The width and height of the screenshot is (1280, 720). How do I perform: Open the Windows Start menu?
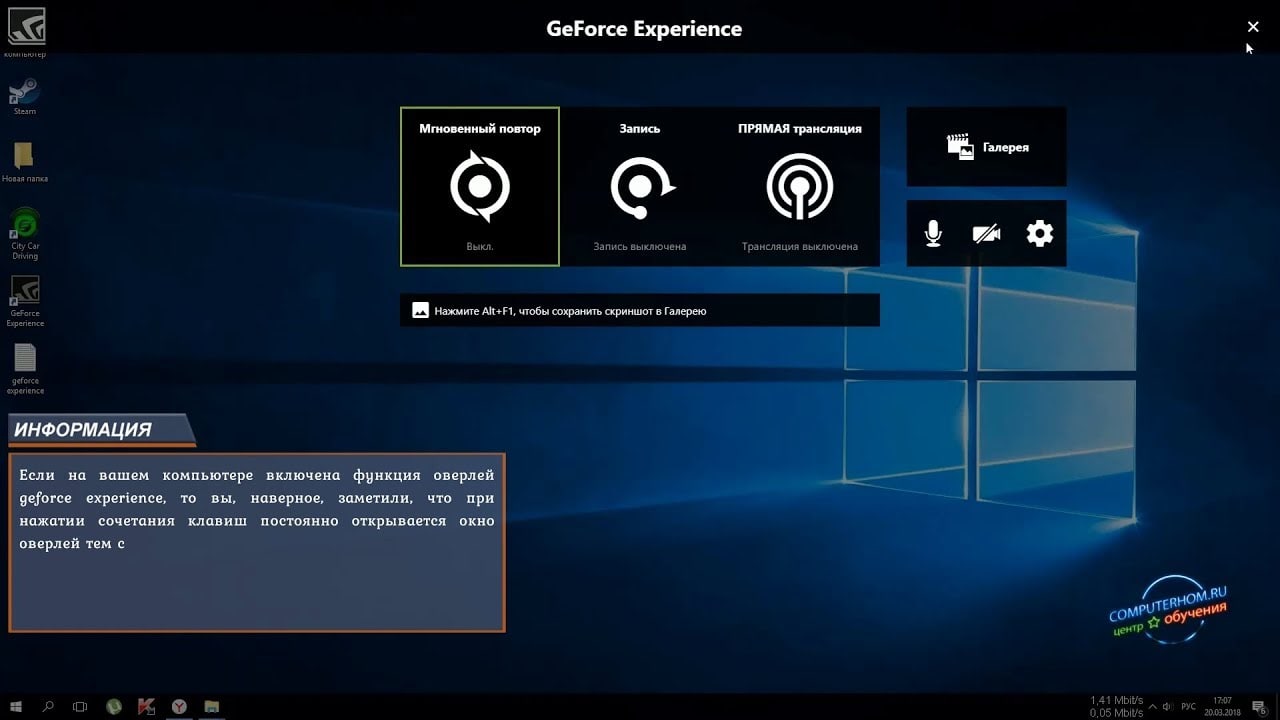(x=16, y=706)
